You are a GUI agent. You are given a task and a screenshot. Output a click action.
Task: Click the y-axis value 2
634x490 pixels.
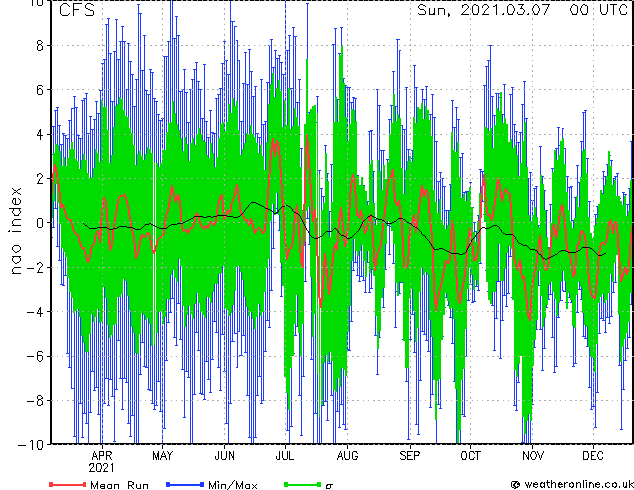[40, 179]
